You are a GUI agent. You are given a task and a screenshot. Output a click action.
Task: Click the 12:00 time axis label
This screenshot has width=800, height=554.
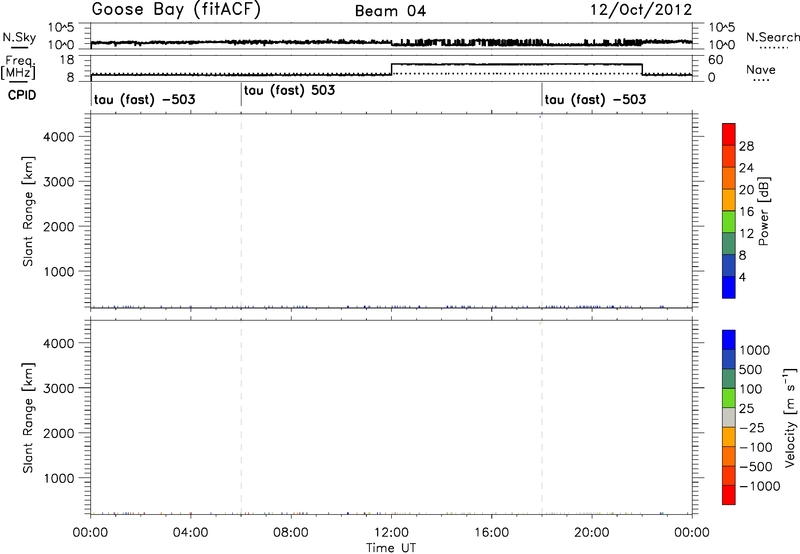pos(391,533)
